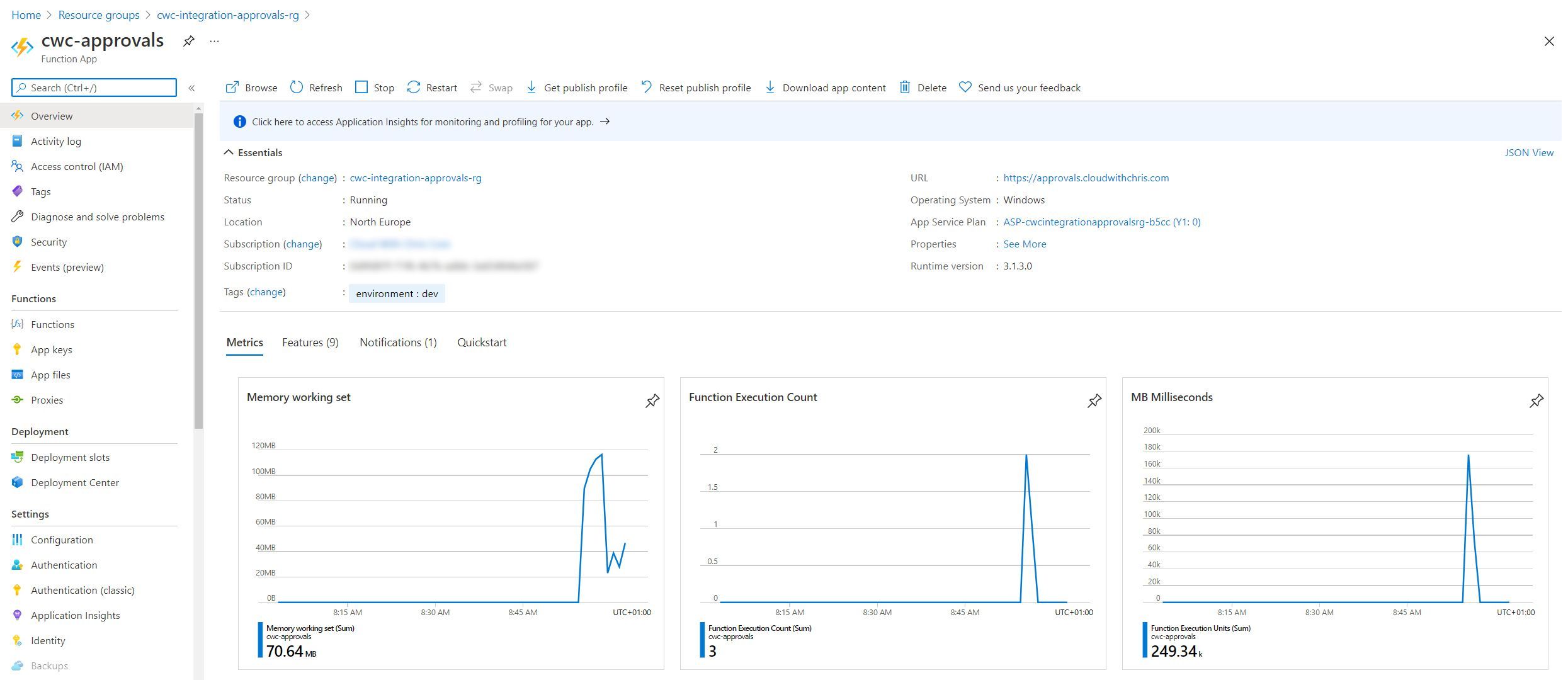Go to Home breadcrumb
The width and height of the screenshot is (1568, 680).
(26, 14)
